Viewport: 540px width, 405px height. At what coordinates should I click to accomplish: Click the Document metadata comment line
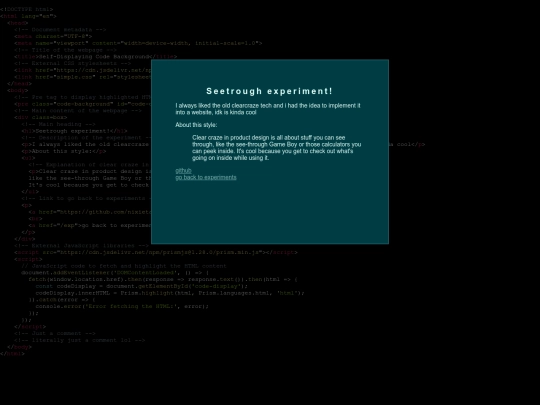pos(60,30)
